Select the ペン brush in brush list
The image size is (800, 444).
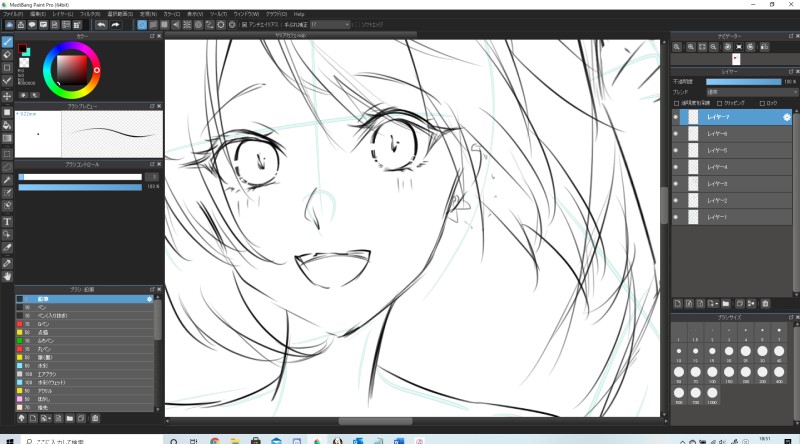point(84,308)
